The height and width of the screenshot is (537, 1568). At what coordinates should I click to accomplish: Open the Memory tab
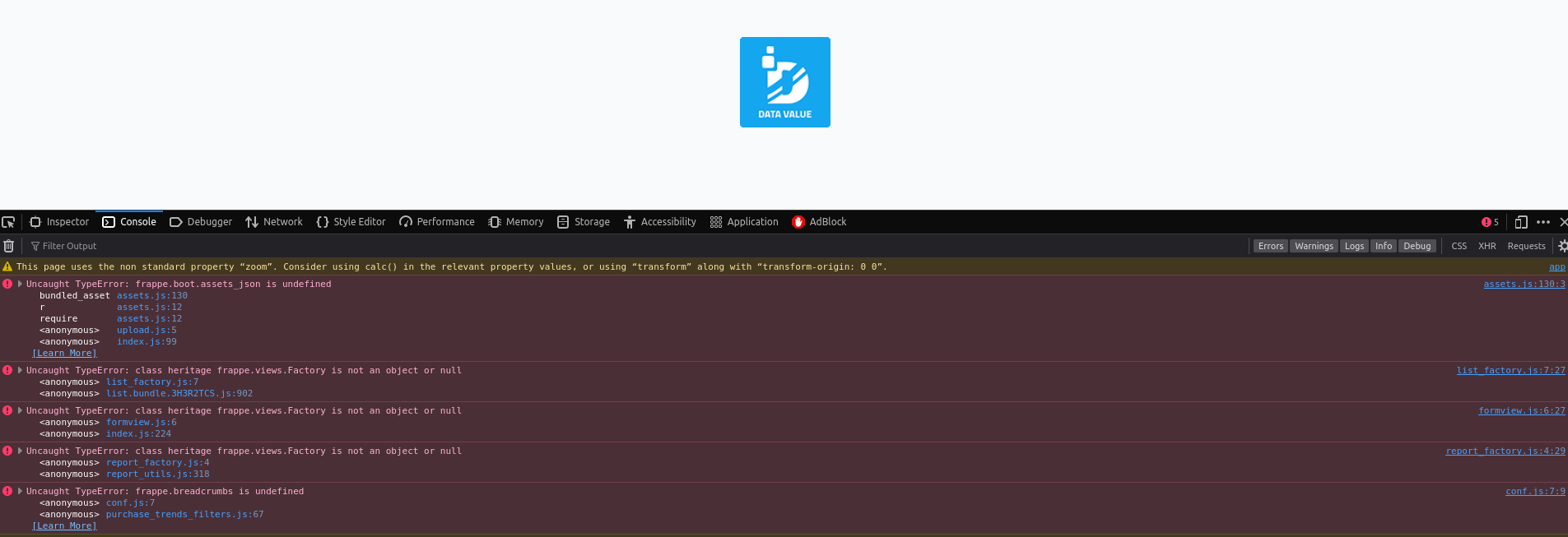(x=516, y=222)
